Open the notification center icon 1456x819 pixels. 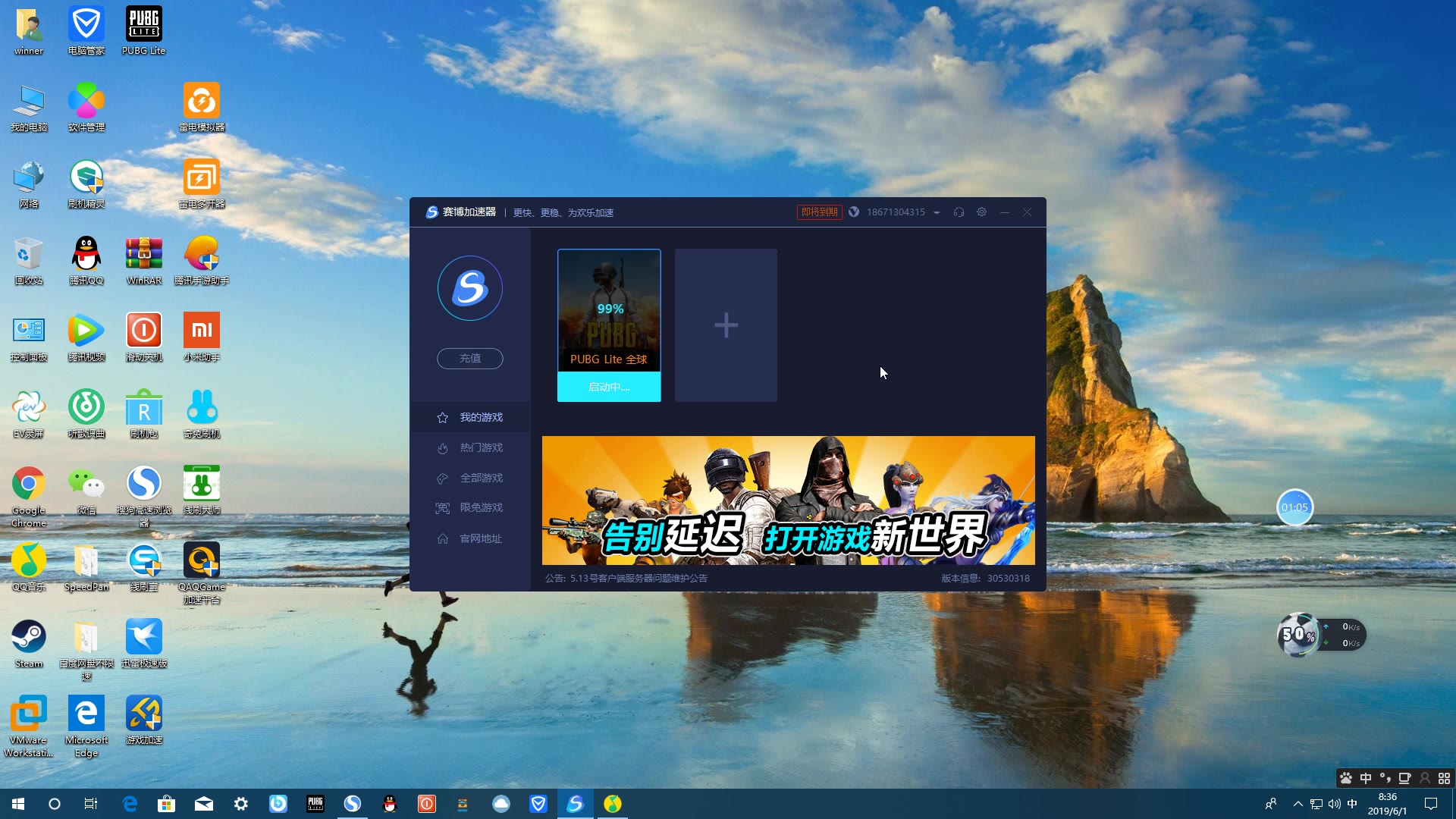[1431, 804]
